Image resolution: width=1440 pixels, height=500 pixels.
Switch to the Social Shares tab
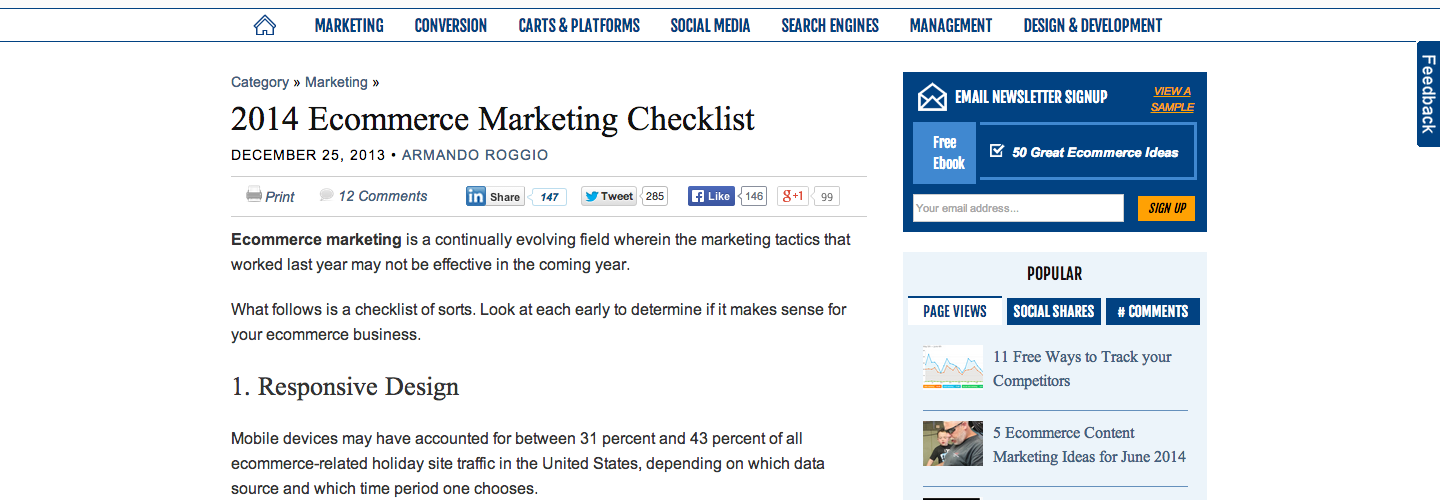click(x=1054, y=311)
